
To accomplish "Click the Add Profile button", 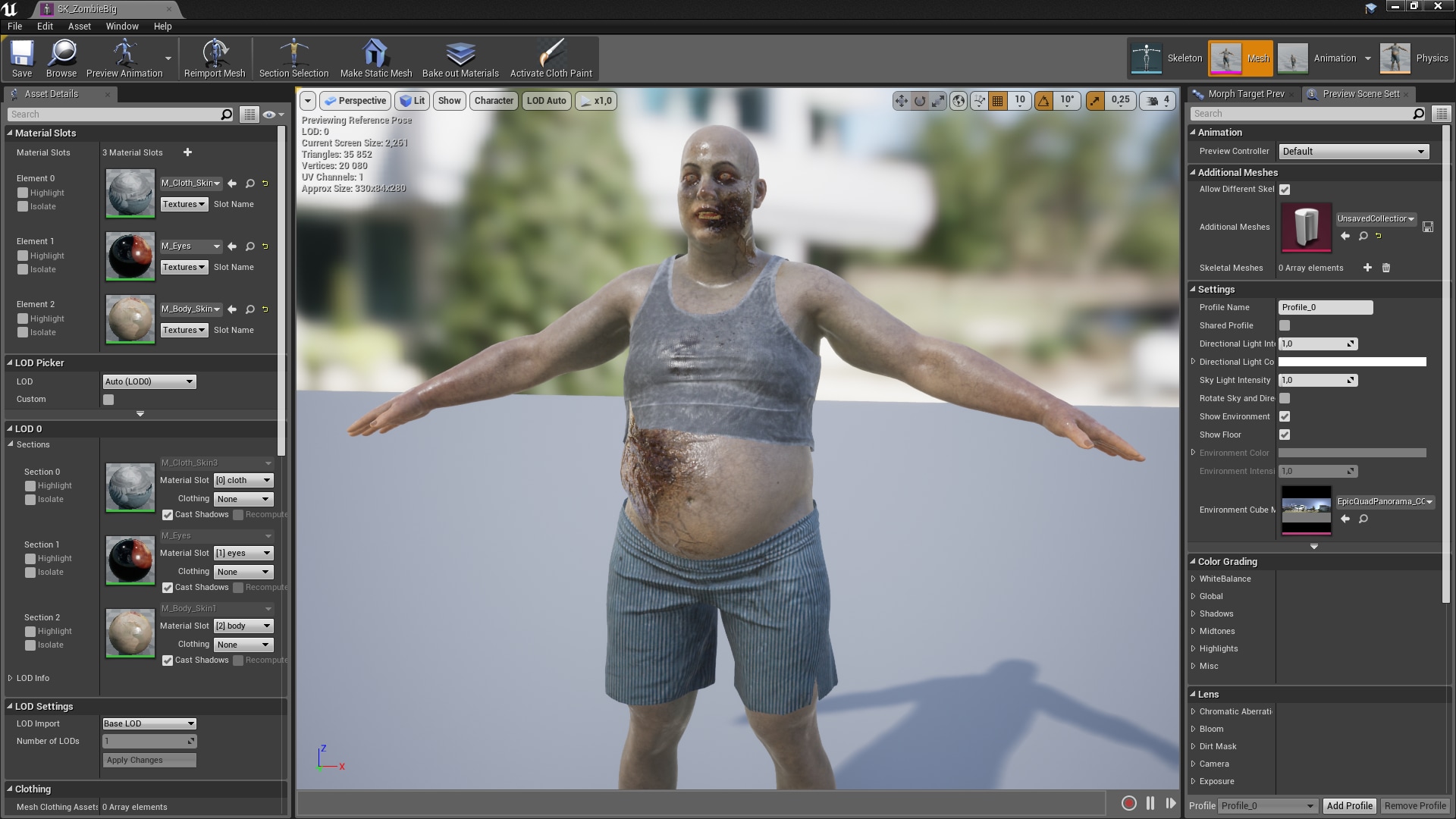I will [1349, 805].
